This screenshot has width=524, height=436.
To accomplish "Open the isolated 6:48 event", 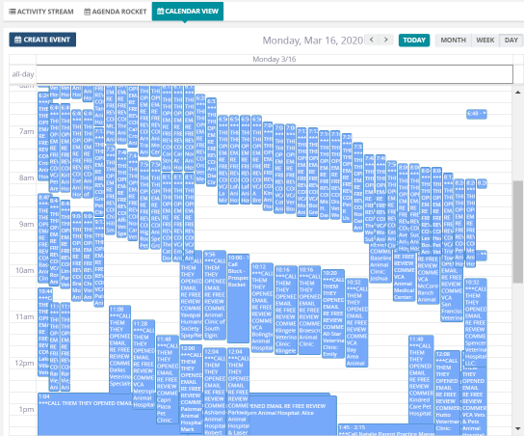I will [476, 114].
